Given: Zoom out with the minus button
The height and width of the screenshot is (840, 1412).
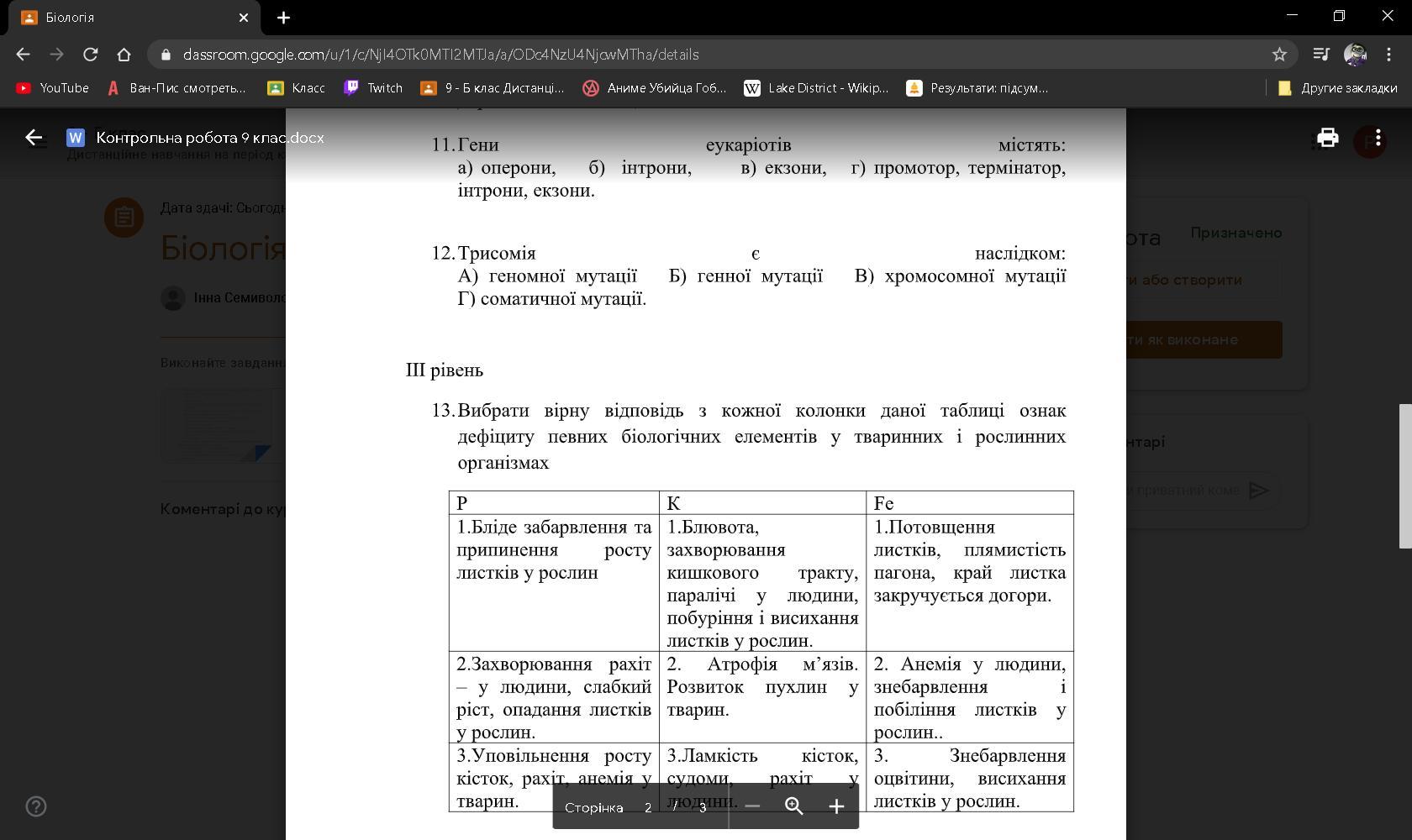Looking at the screenshot, I should pyautogui.click(x=752, y=806).
